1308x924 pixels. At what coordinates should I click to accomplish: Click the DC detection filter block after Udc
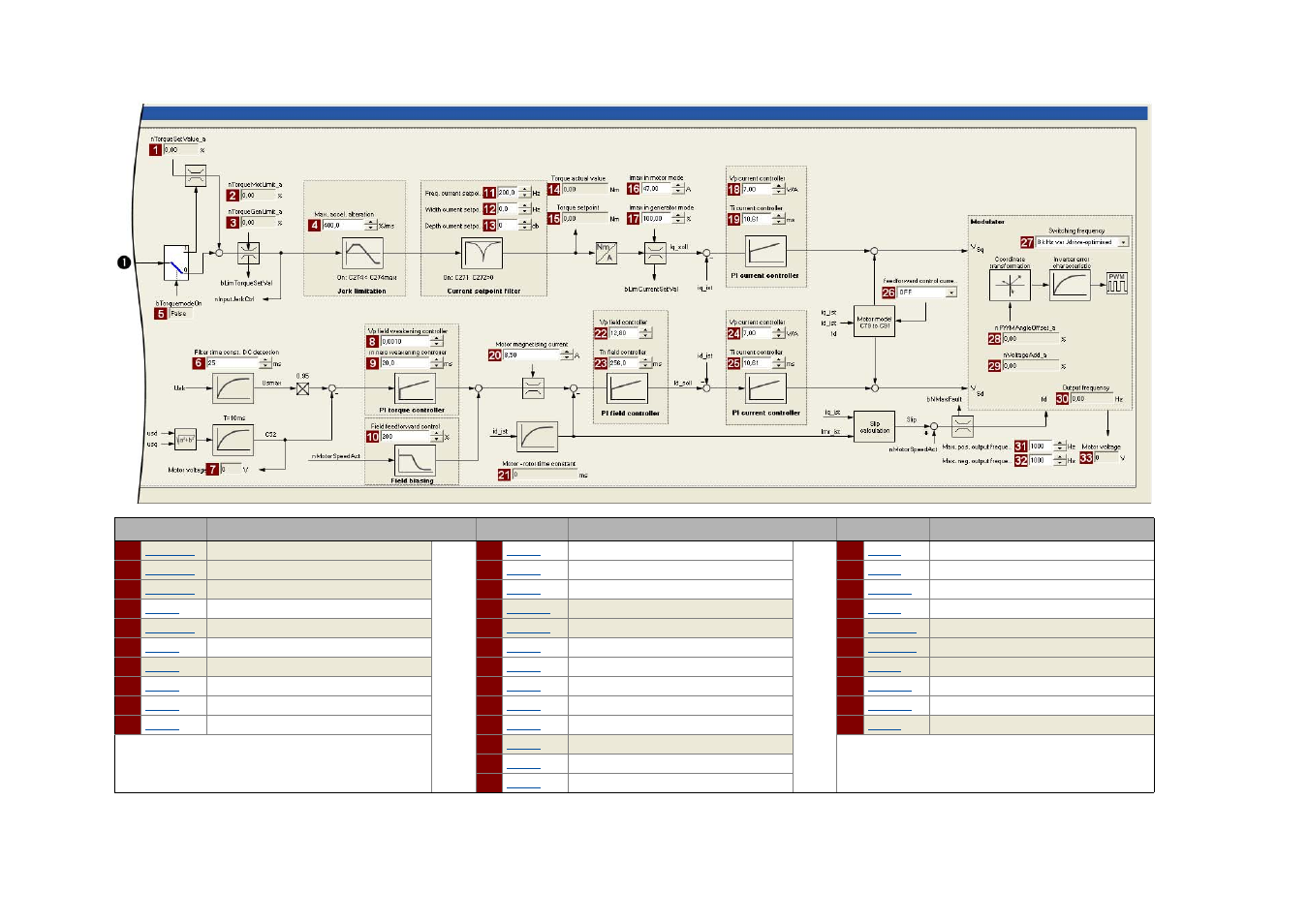tap(233, 388)
